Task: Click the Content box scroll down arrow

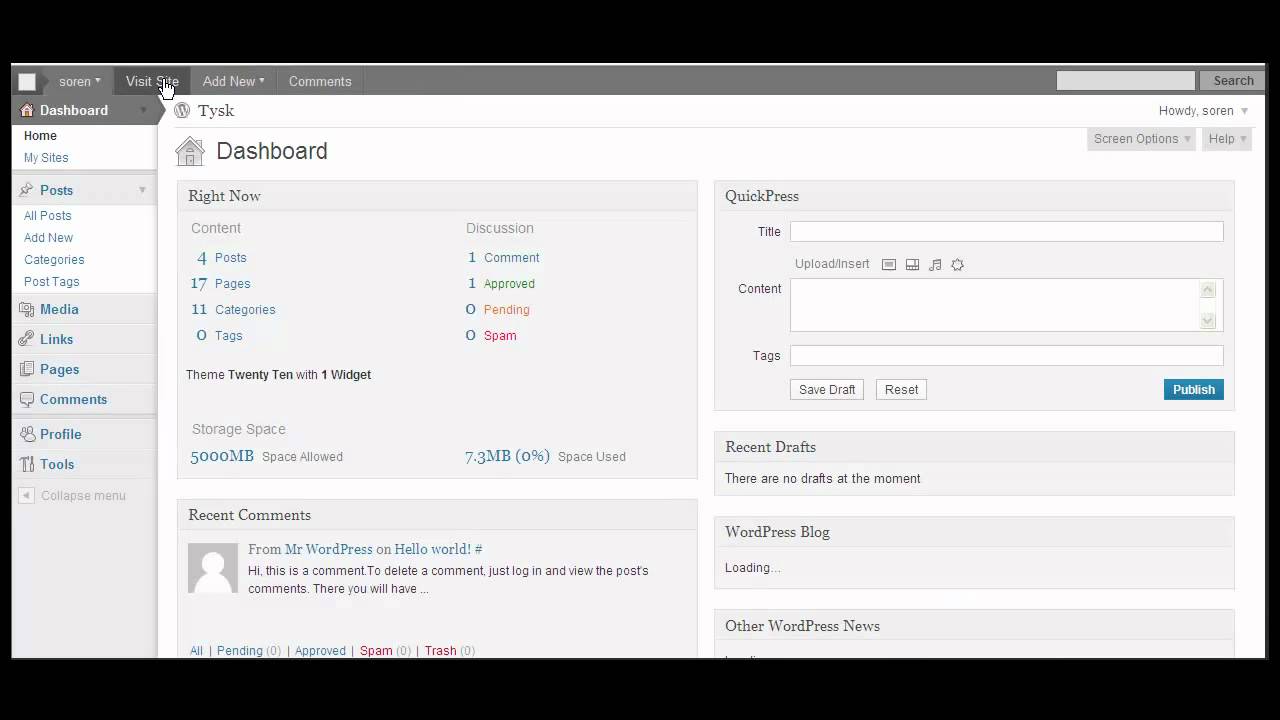Action: coord(1208,321)
